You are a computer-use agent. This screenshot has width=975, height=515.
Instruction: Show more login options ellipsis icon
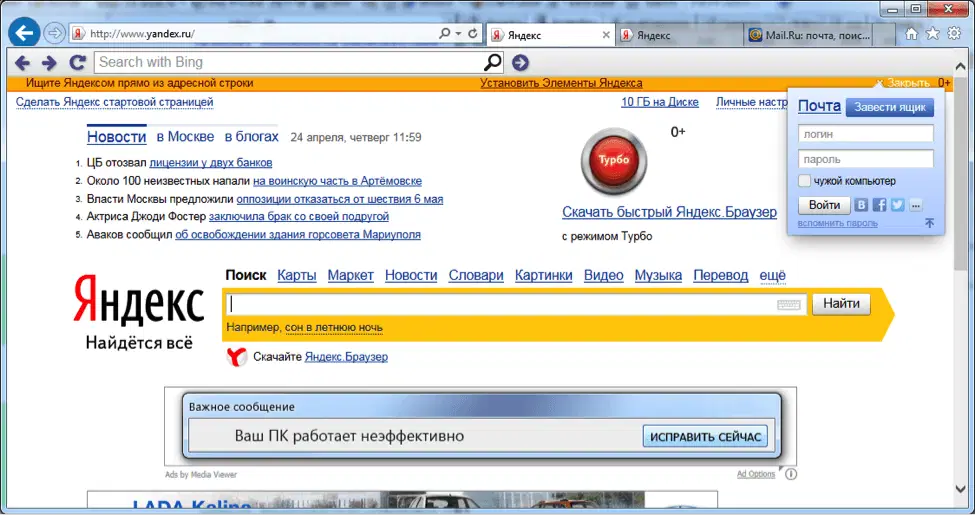pos(915,205)
